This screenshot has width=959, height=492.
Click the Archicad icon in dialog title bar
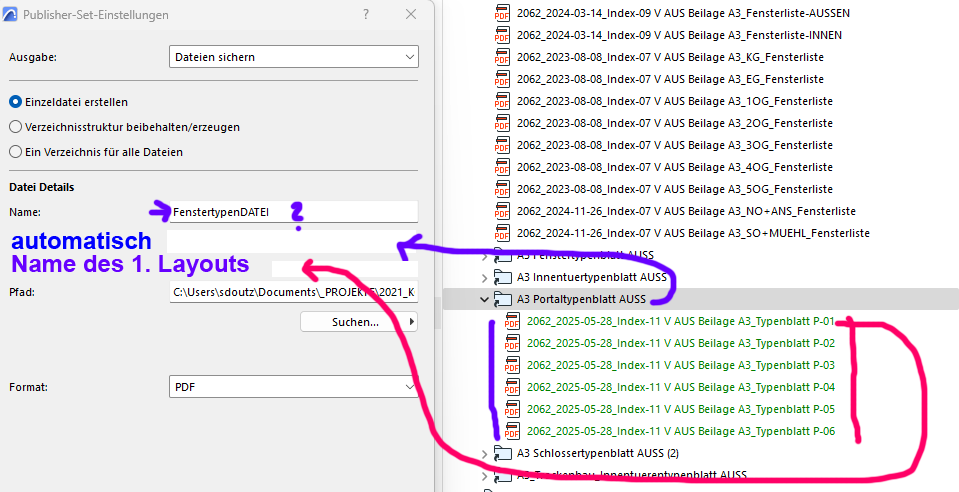10,15
